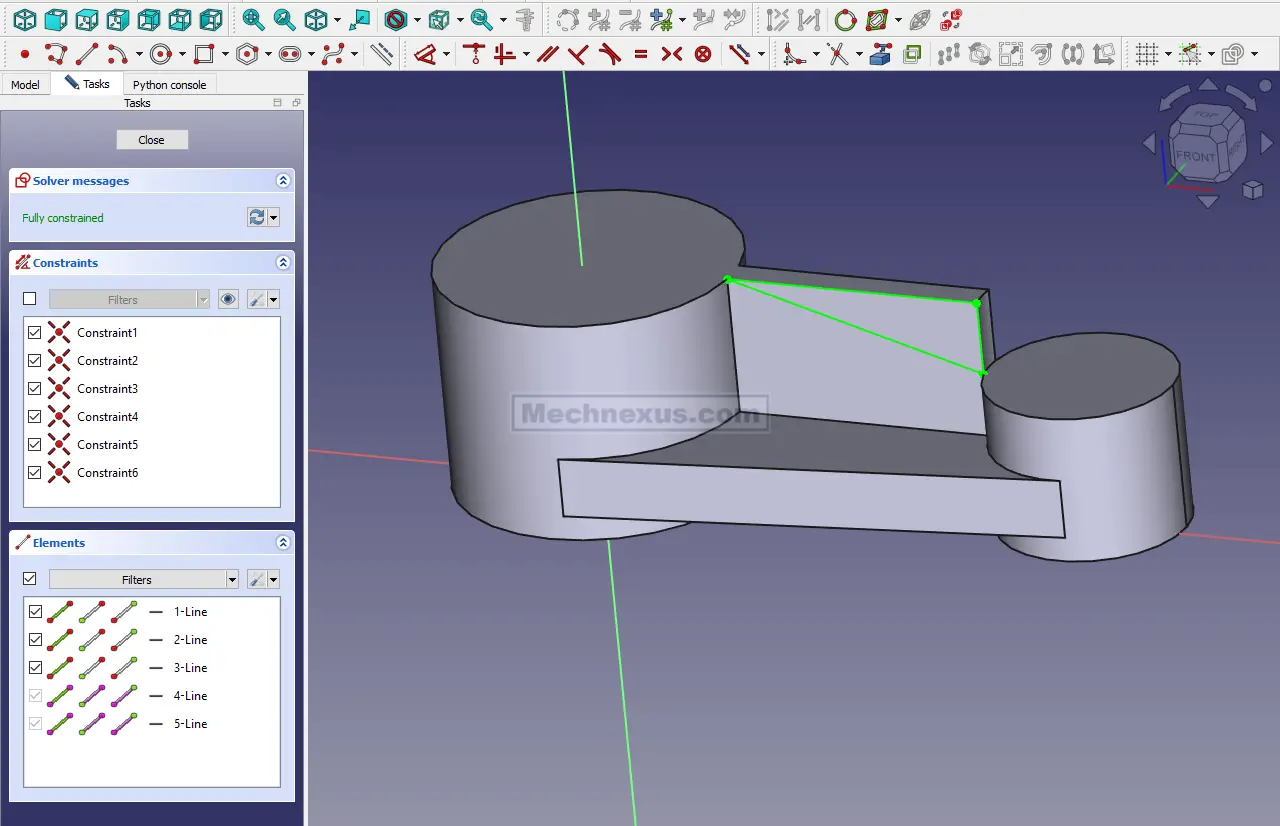The width and height of the screenshot is (1280, 826).
Task: Click the Close button
Action: (152, 140)
